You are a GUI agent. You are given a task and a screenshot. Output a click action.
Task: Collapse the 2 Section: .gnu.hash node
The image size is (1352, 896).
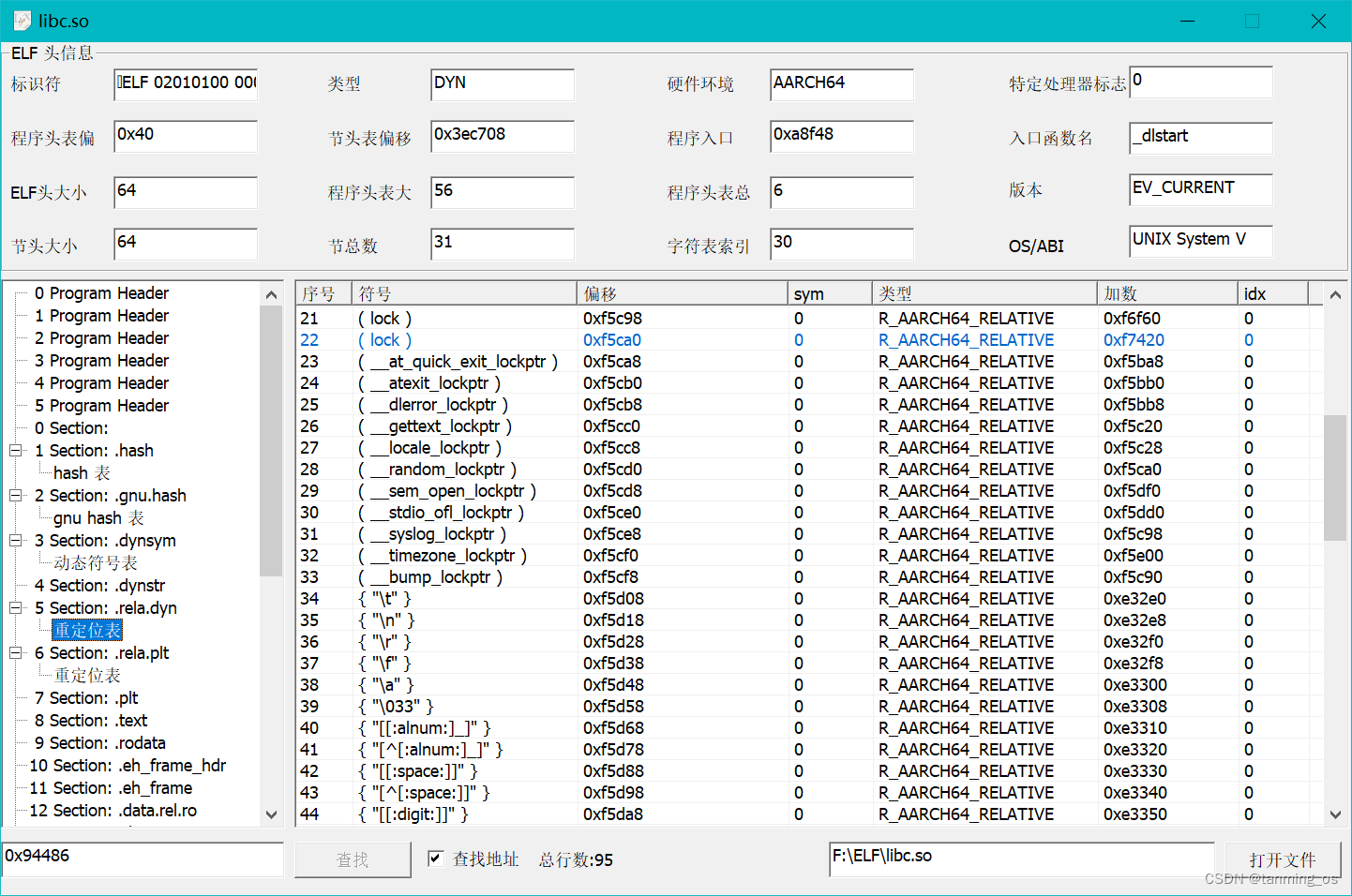(16, 496)
